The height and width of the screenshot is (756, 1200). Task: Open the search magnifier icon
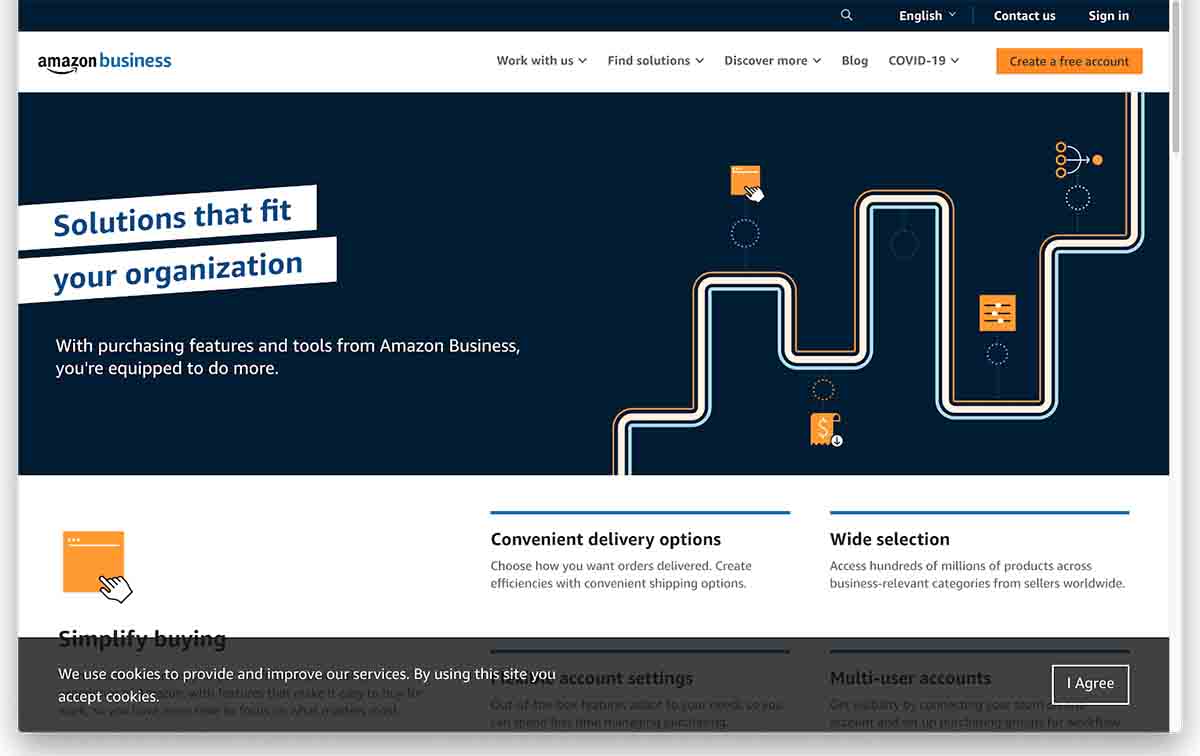tap(847, 15)
